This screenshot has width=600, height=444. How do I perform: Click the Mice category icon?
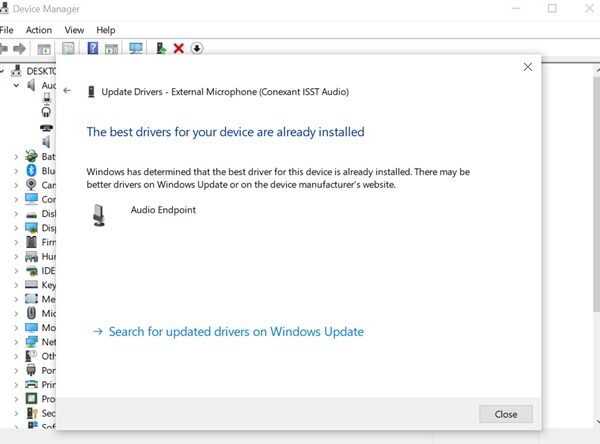[x=31, y=313]
